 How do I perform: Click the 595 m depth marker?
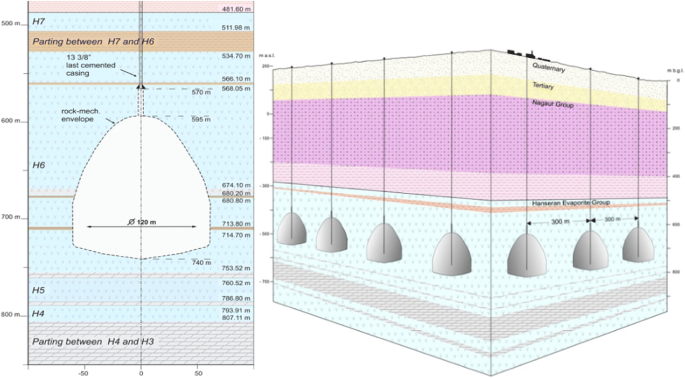201,119
